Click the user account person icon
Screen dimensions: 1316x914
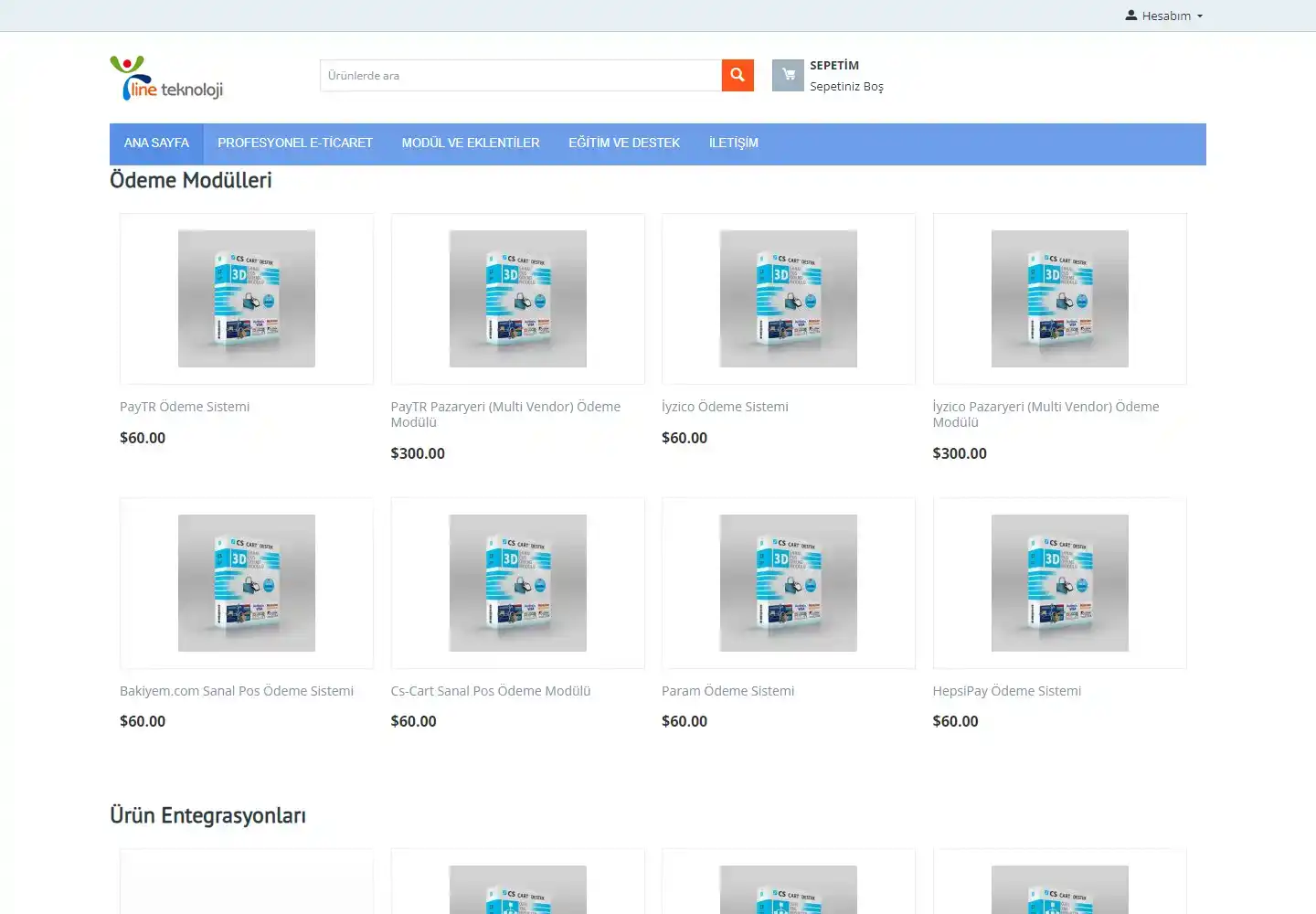click(1130, 16)
